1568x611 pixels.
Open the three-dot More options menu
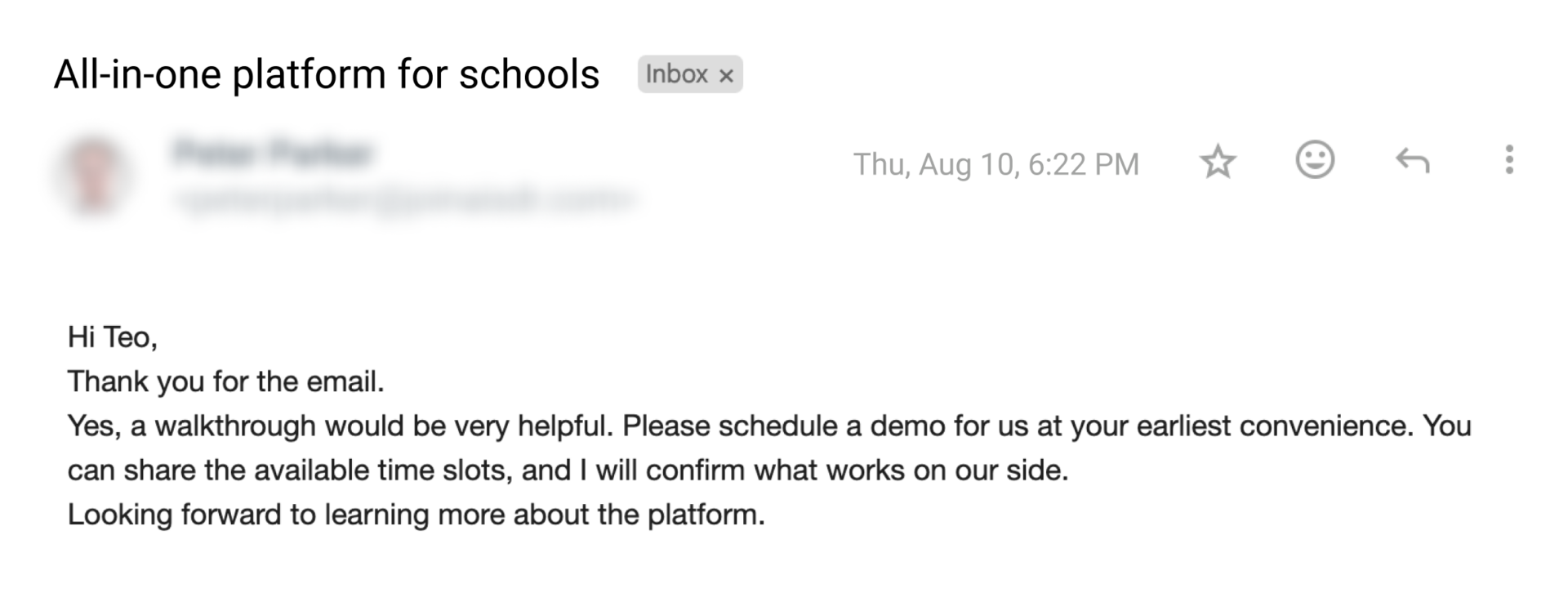click(x=1509, y=160)
